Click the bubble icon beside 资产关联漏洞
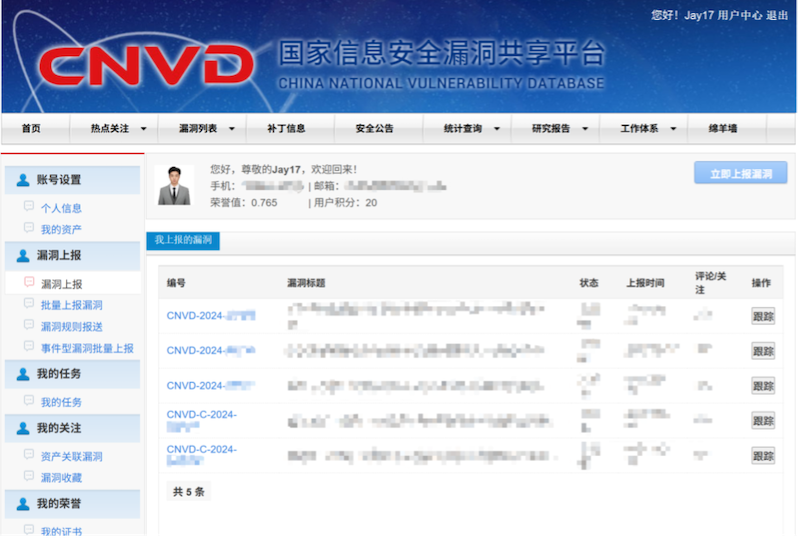Viewport: 800px width, 539px height. tap(29, 455)
